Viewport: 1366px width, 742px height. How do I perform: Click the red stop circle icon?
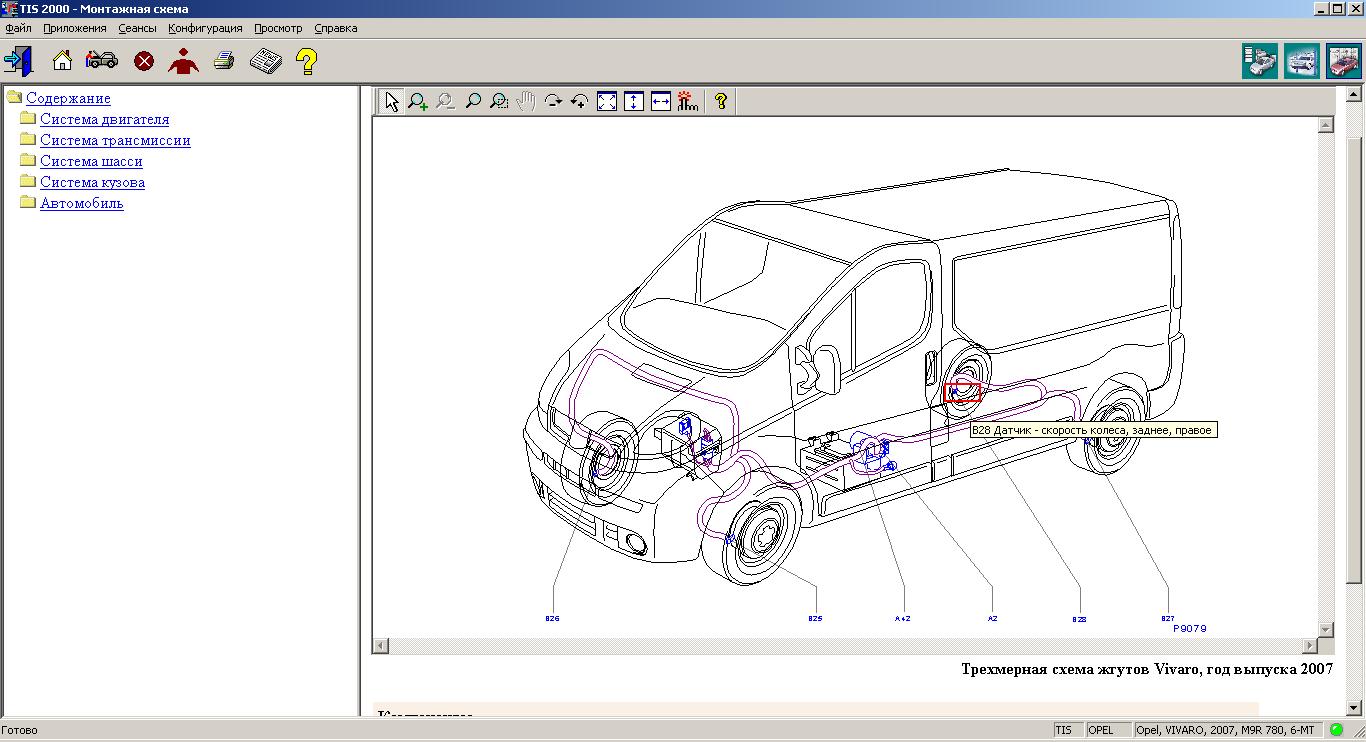coord(144,61)
